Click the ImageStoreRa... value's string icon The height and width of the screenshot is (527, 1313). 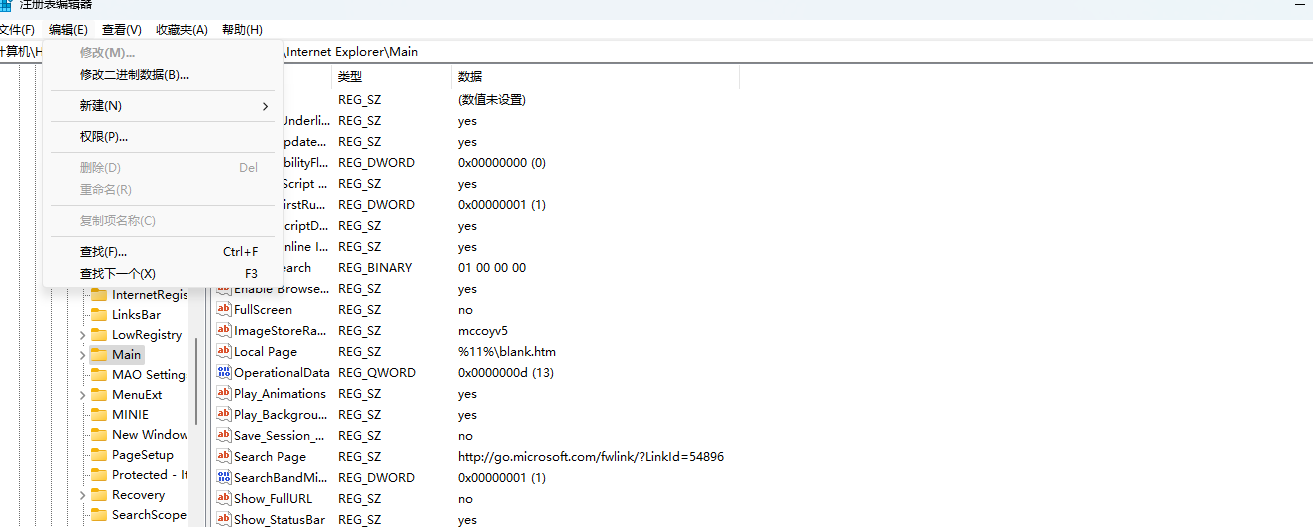pyautogui.click(x=224, y=331)
